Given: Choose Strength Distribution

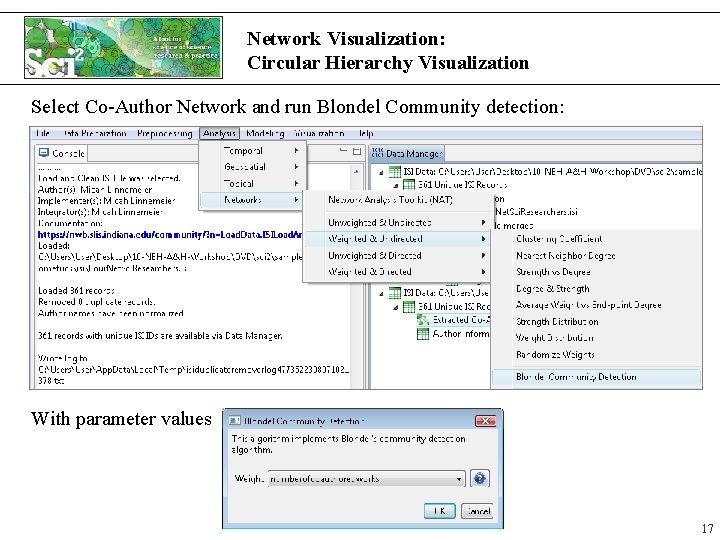Looking at the screenshot, I should point(557,321).
